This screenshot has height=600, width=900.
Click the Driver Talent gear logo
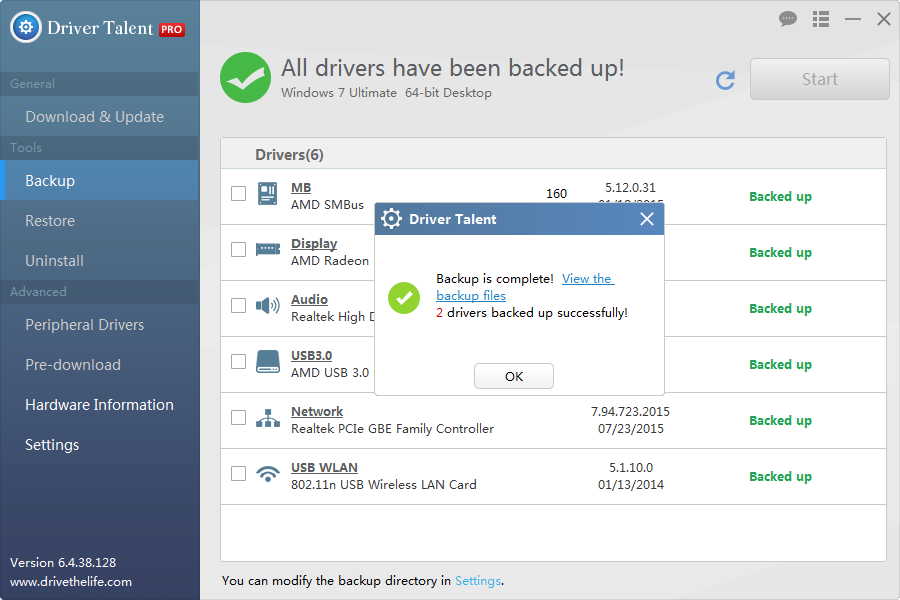coord(26,27)
